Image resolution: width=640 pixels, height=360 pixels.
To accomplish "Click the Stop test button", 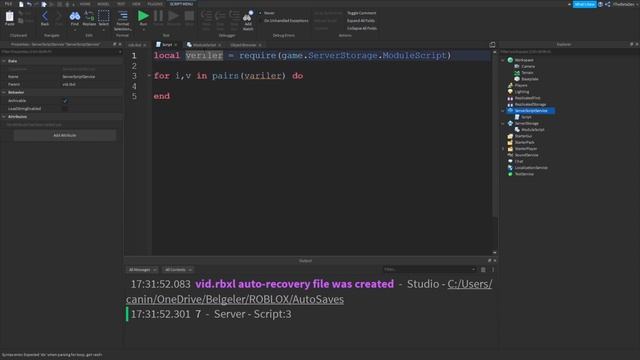I will [189, 16].
